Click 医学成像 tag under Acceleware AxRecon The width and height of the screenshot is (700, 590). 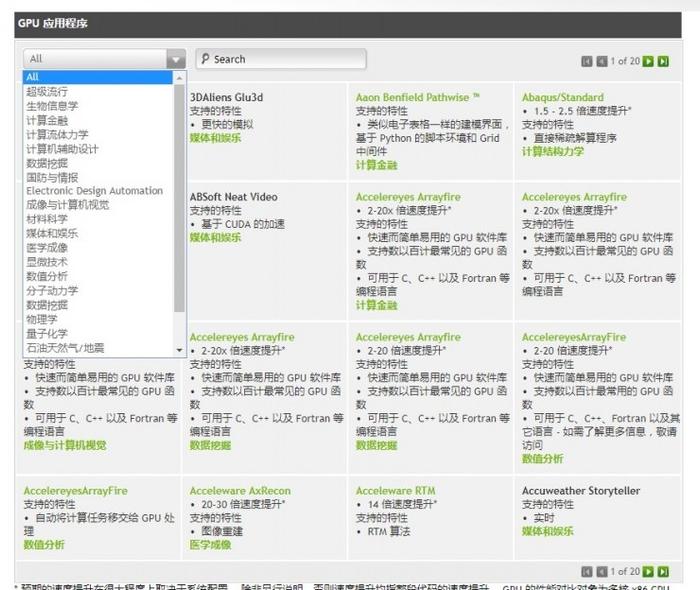[210, 545]
